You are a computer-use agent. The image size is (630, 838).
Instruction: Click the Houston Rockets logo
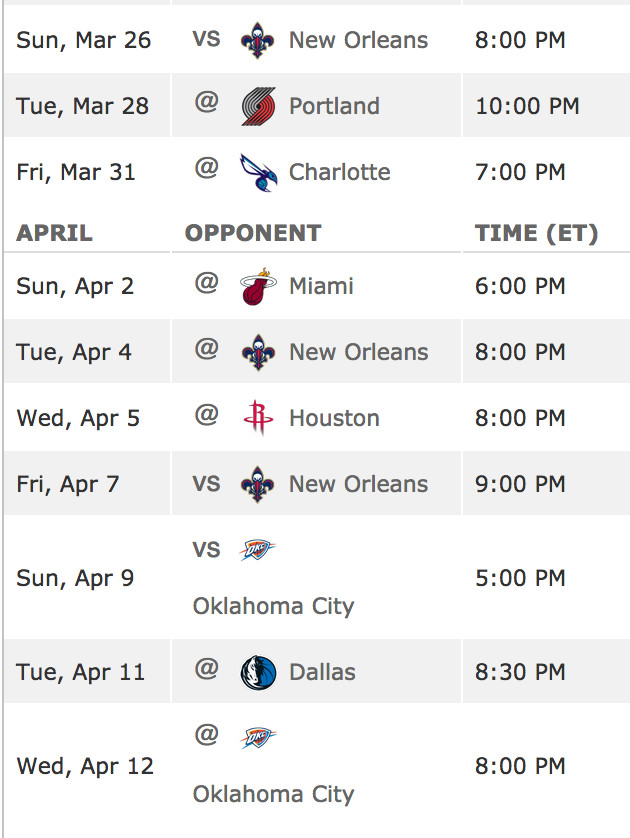[x=258, y=418]
